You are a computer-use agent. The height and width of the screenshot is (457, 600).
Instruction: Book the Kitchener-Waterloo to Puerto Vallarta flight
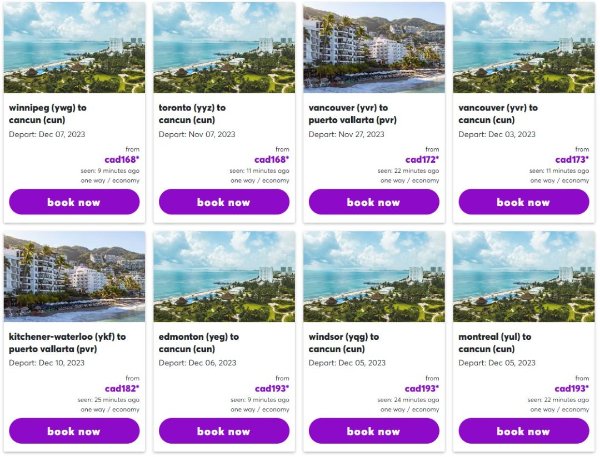point(74,431)
